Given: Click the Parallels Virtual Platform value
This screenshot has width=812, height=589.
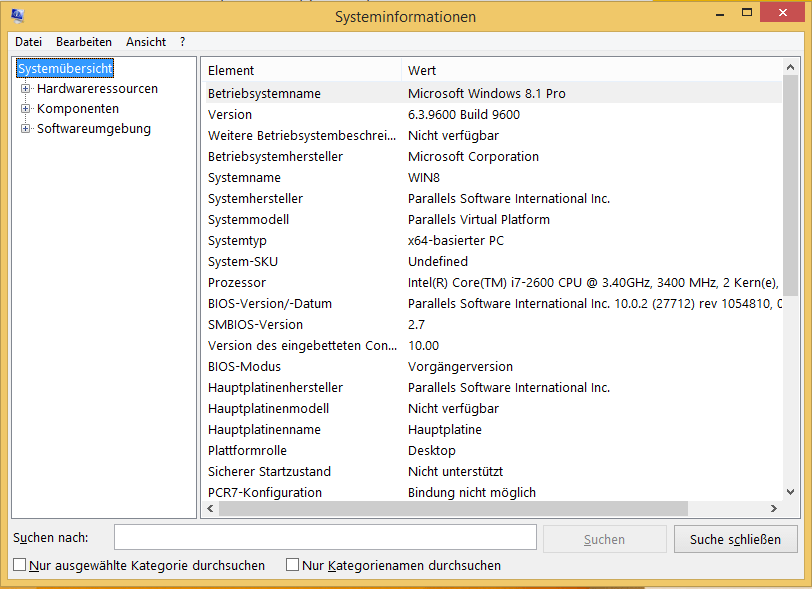Looking at the screenshot, I should pyautogui.click(x=479, y=220).
